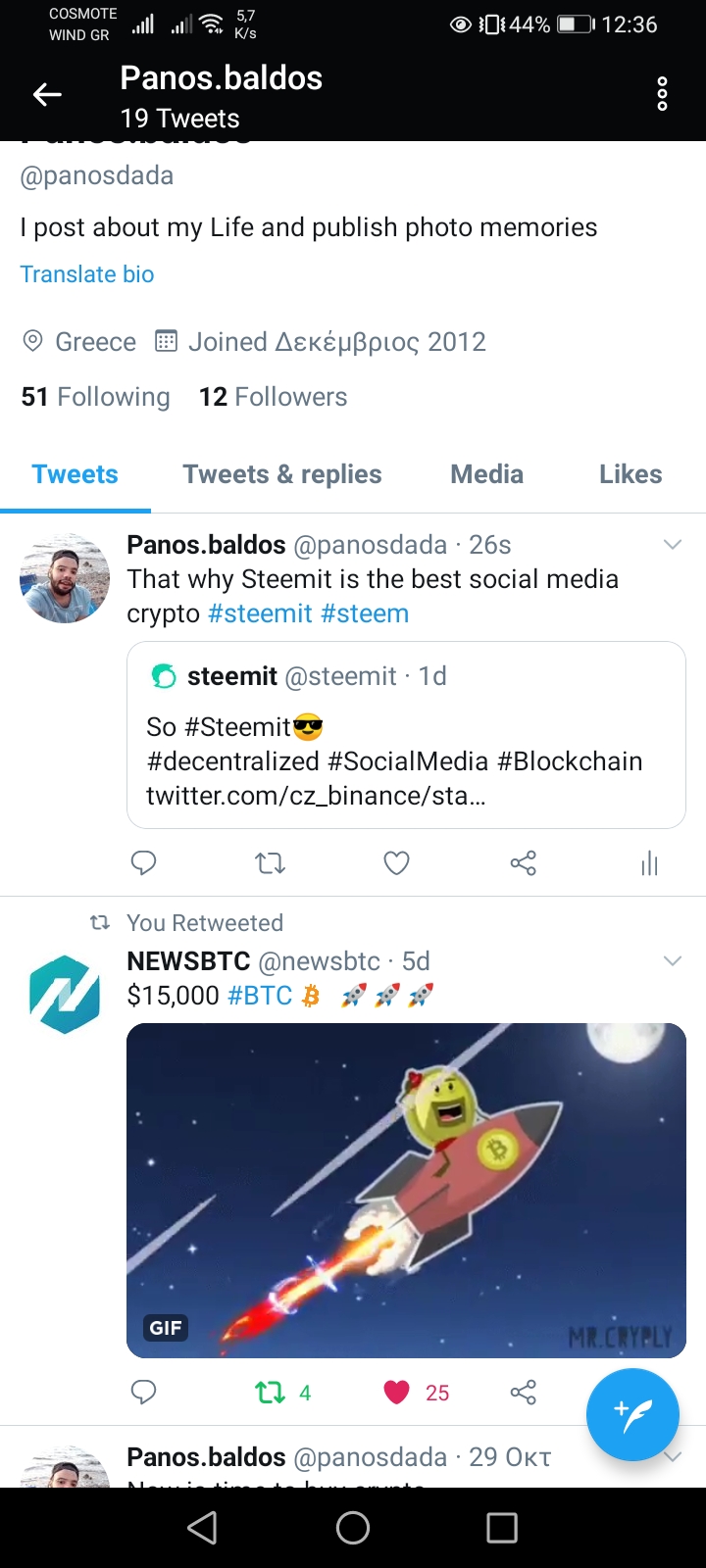
Task: Open the 12 Followers list
Action: (273, 397)
